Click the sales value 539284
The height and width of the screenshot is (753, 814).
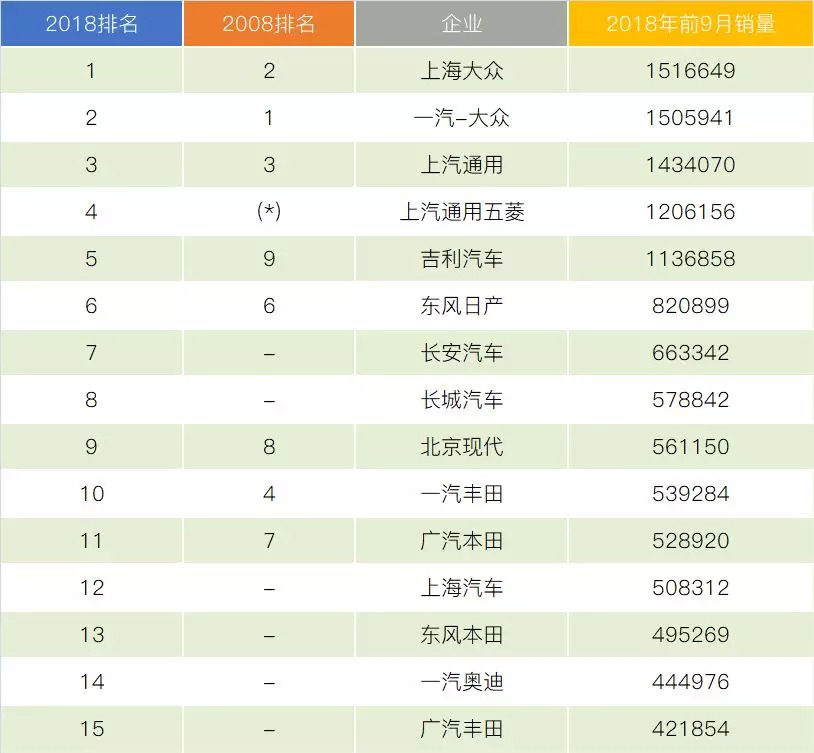pyautogui.click(x=691, y=494)
